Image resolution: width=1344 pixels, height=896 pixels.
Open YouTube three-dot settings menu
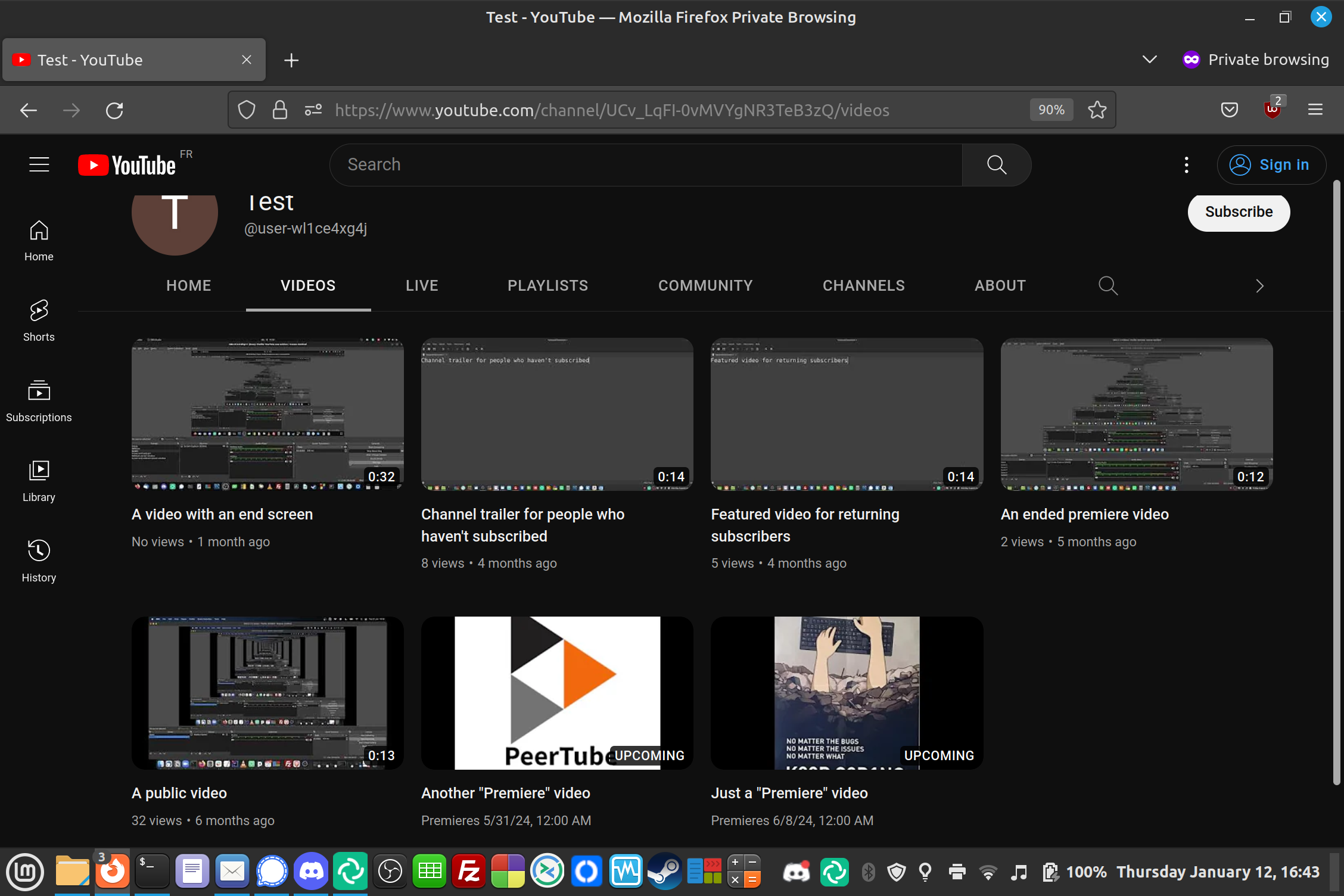1186,165
